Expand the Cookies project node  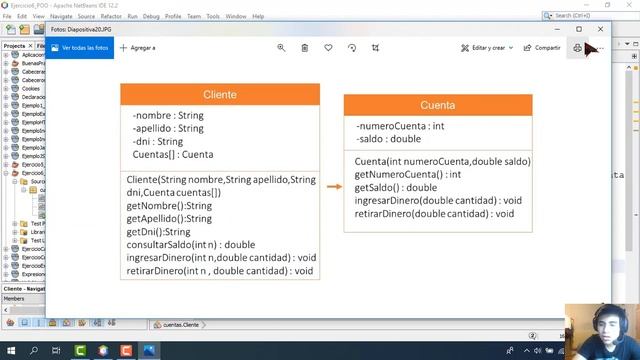tap(6, 89)
